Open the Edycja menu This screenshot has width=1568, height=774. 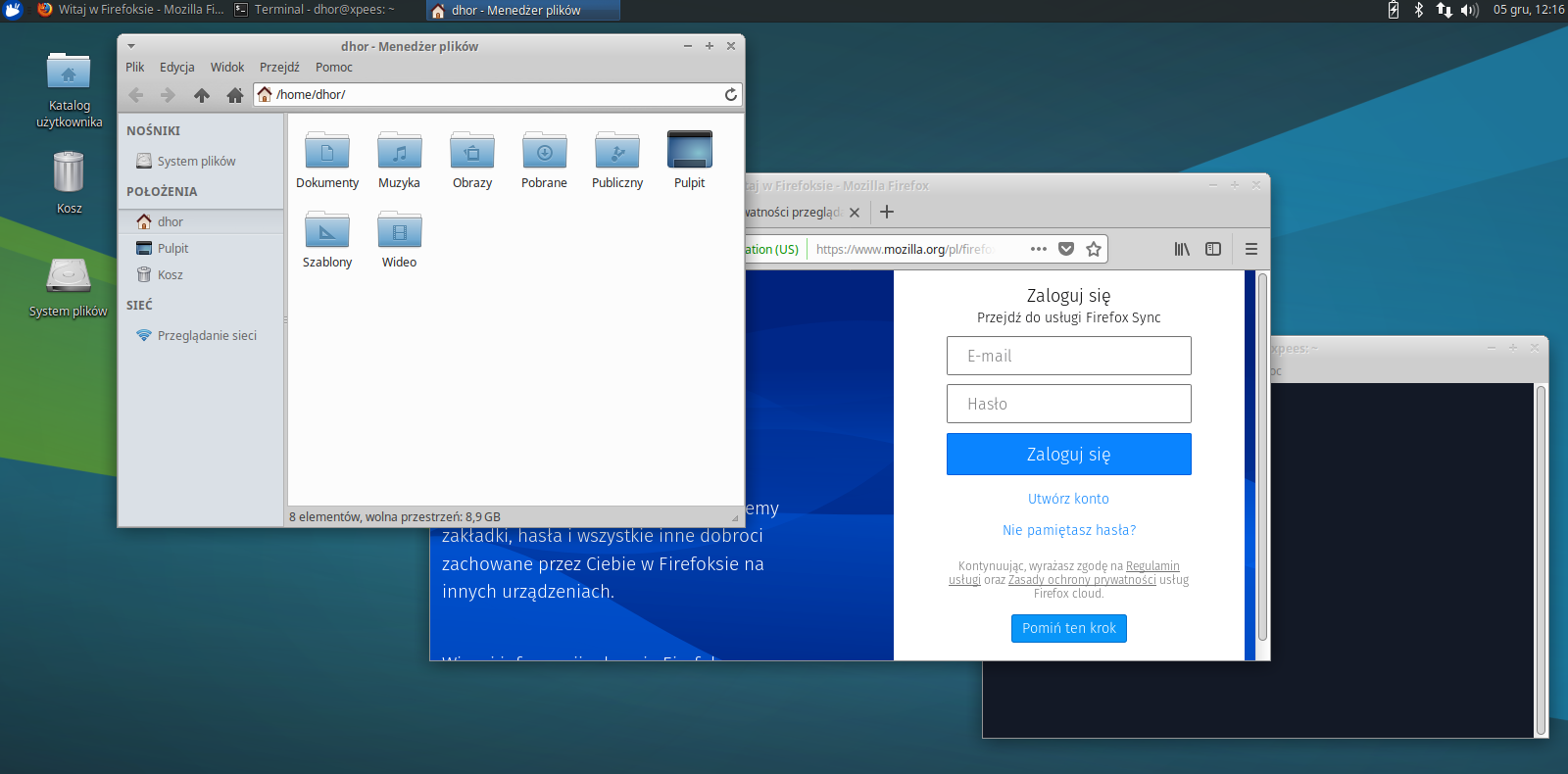click(x=177, y=67)
